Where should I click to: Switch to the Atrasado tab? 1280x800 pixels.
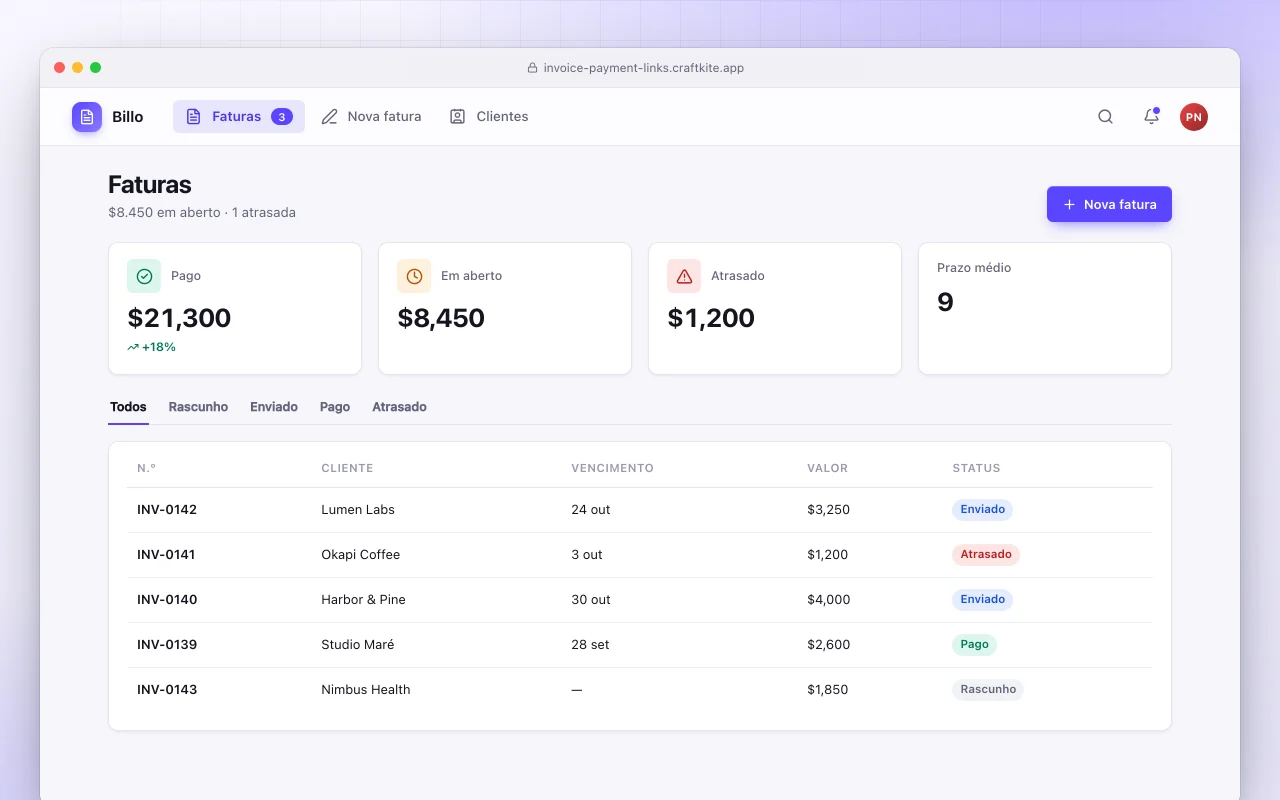point(399,407)
